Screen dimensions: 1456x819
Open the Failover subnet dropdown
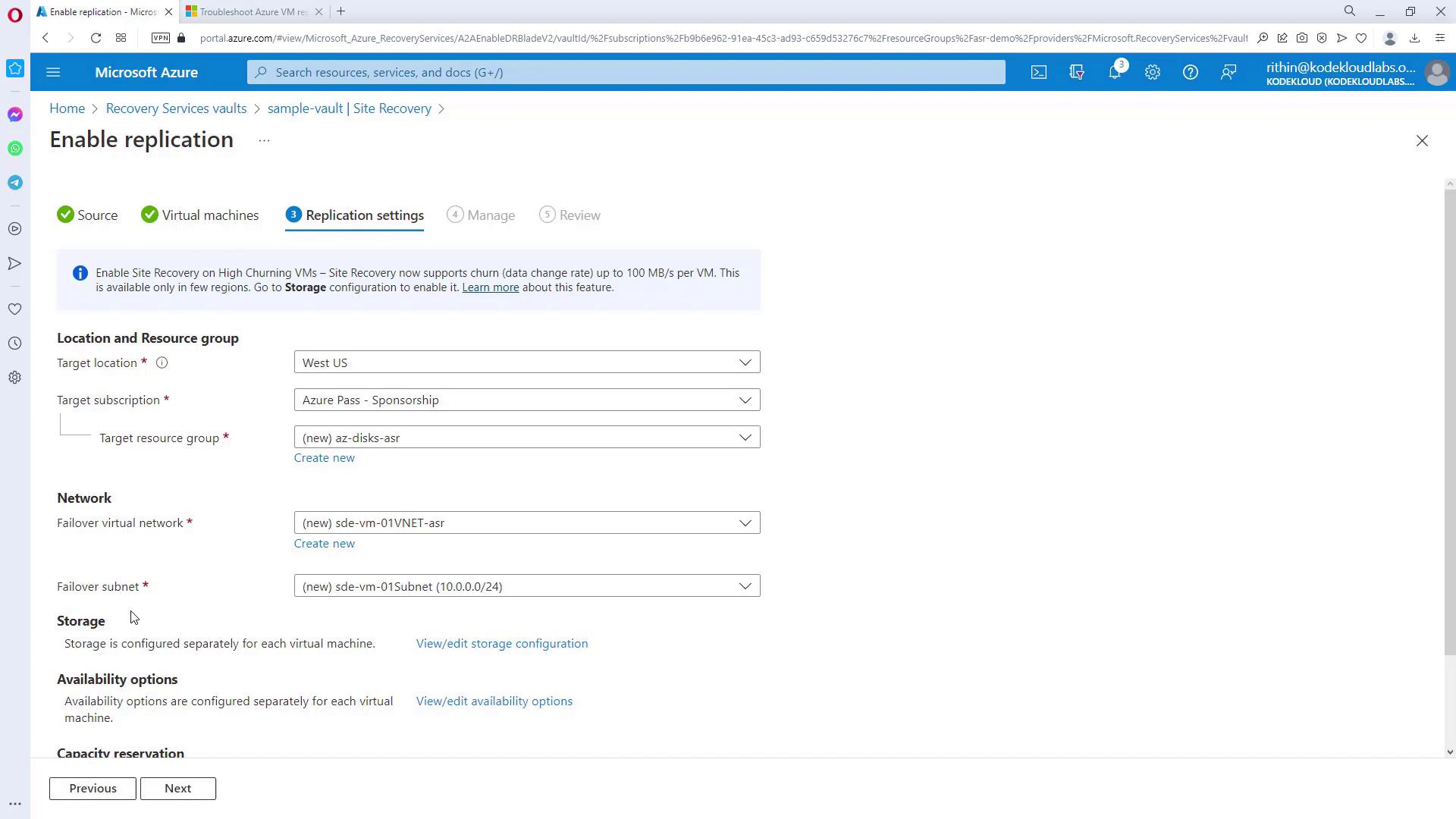coord(526,586)
